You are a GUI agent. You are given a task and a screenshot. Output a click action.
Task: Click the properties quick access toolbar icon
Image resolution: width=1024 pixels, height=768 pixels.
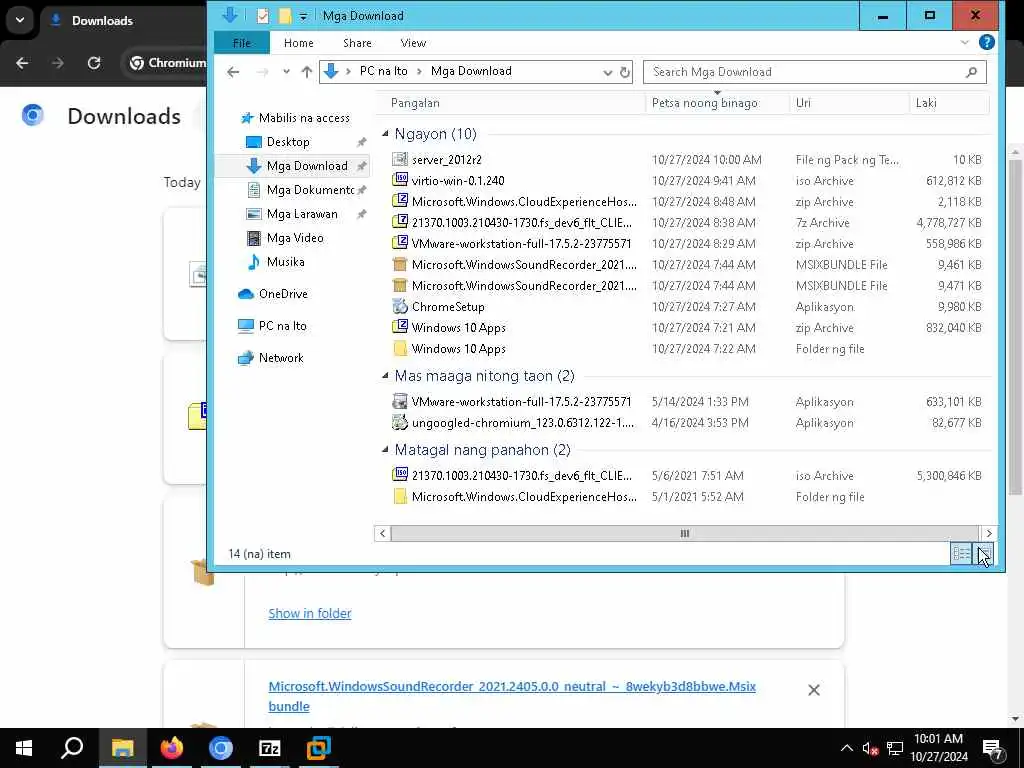click(263, 16)
